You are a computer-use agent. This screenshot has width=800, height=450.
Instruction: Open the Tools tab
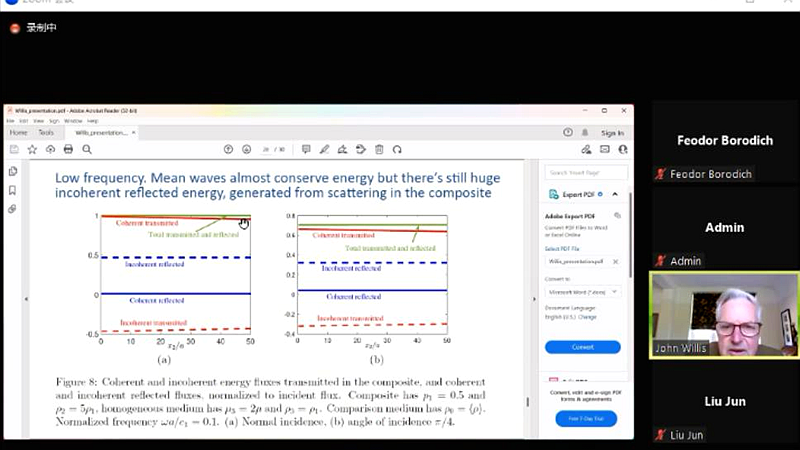click(46, 132)
